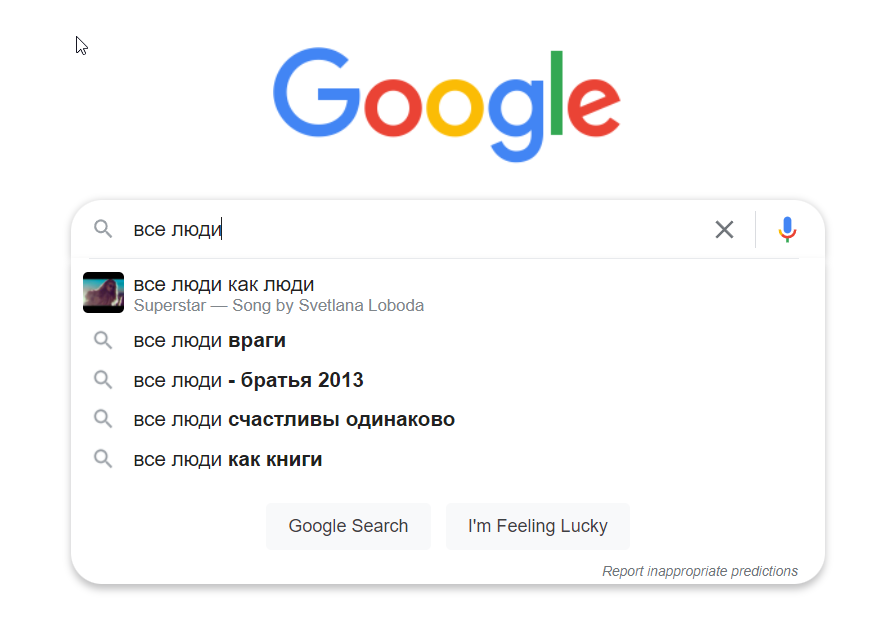Click the magnifier icon beside 'все люди - братья 2013'
The width and height of the screenshot is (870, 617).
(x=103, y=380)
